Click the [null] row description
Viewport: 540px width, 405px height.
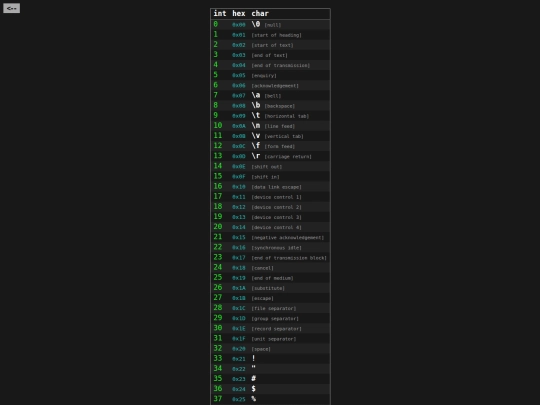click(x=273, y=25)
